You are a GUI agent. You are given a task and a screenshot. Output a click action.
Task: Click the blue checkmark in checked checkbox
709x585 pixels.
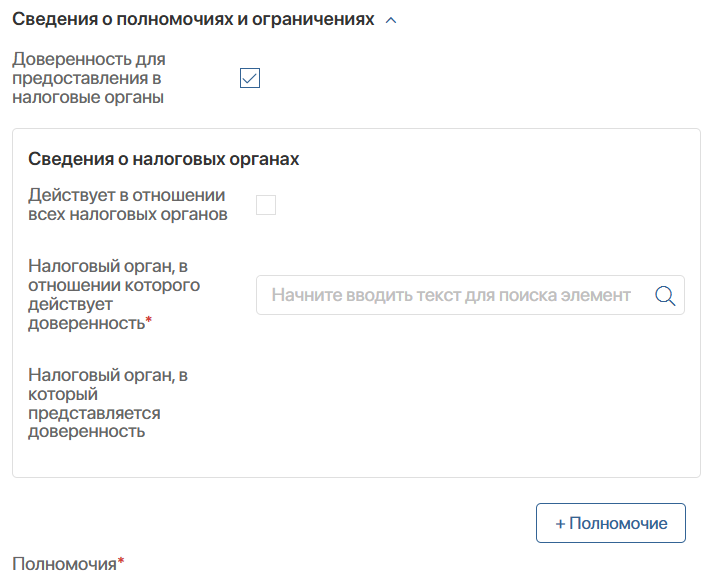(x=250, y=78)
